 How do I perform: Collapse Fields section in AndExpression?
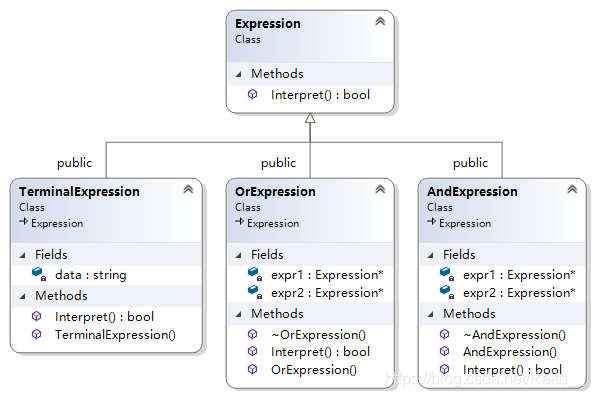point(430,255)
